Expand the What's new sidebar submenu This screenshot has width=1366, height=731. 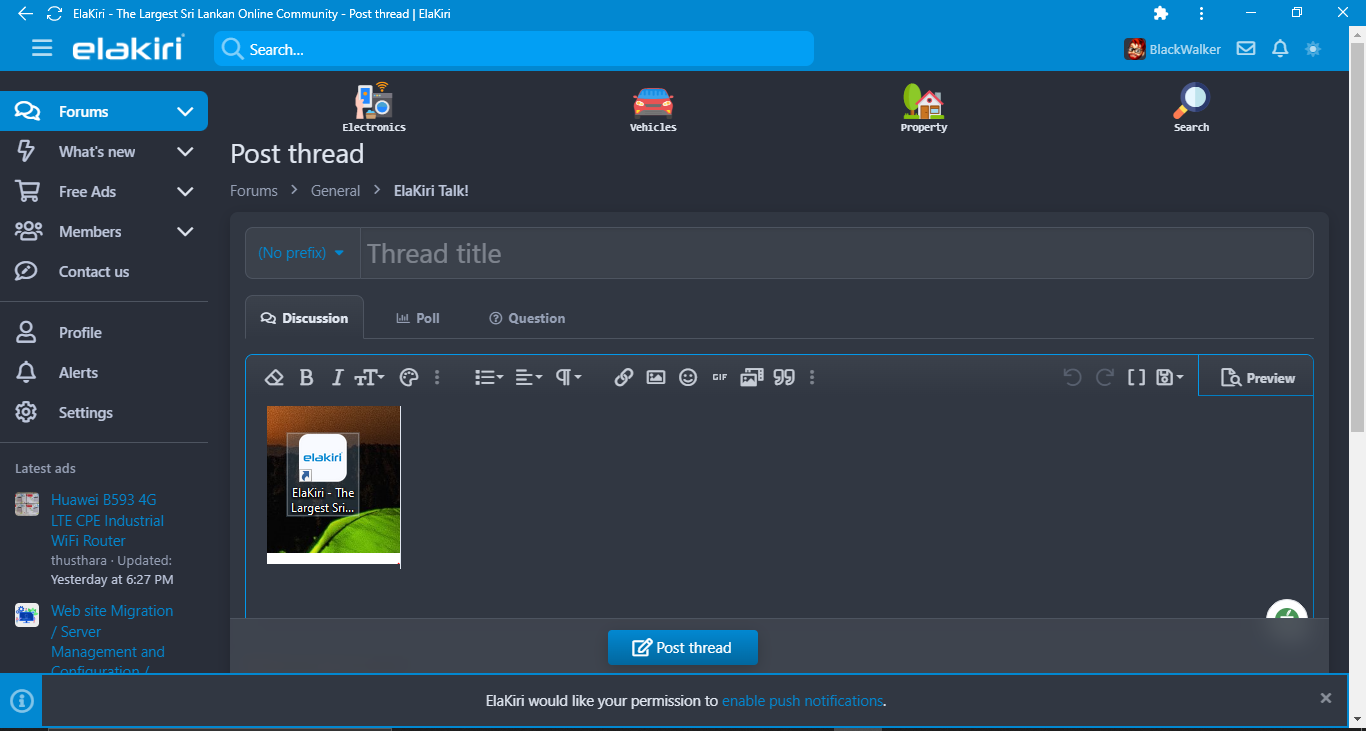pyautogui.click(x=185, y=152)
